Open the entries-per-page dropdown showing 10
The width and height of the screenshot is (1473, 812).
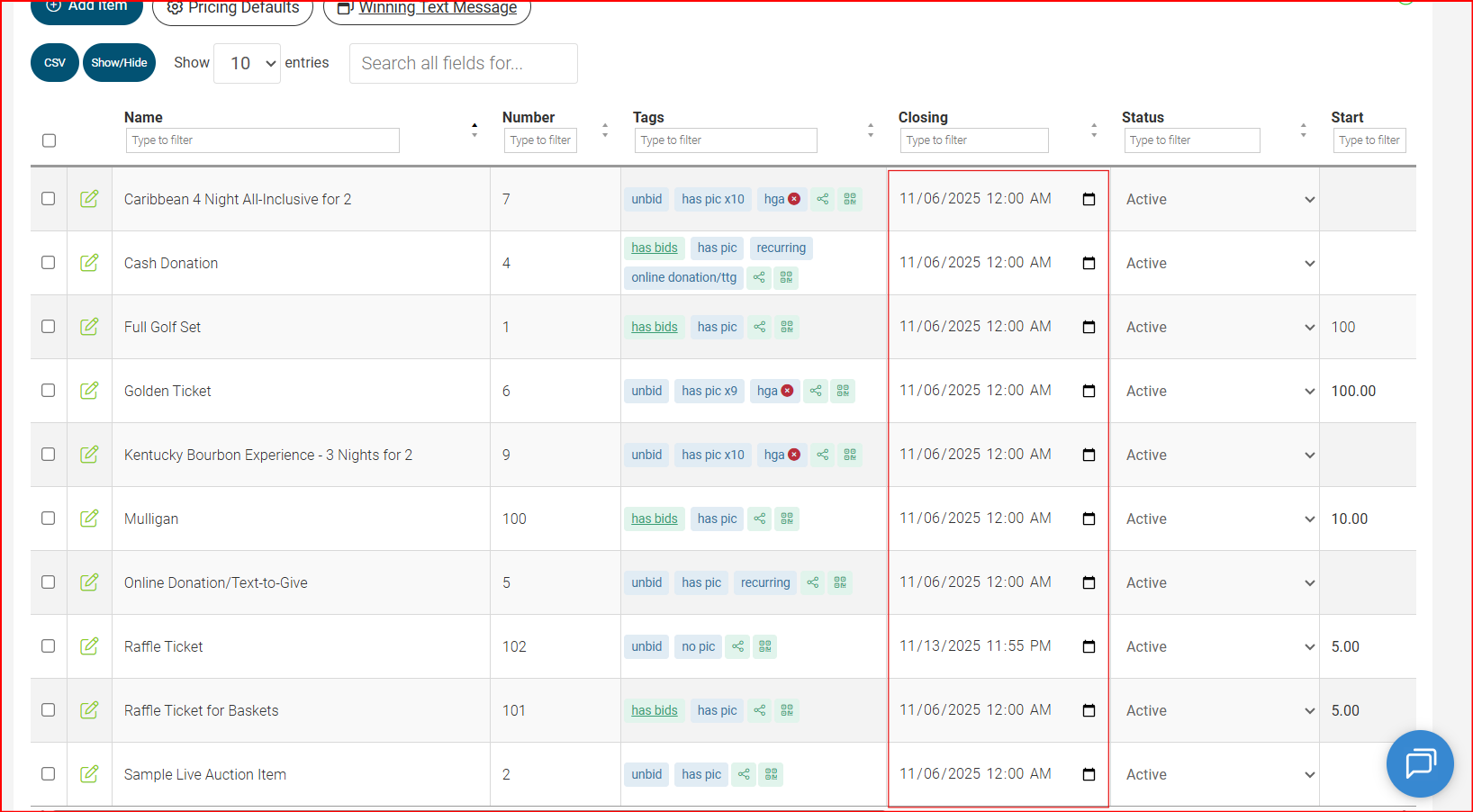coord(248,63)
